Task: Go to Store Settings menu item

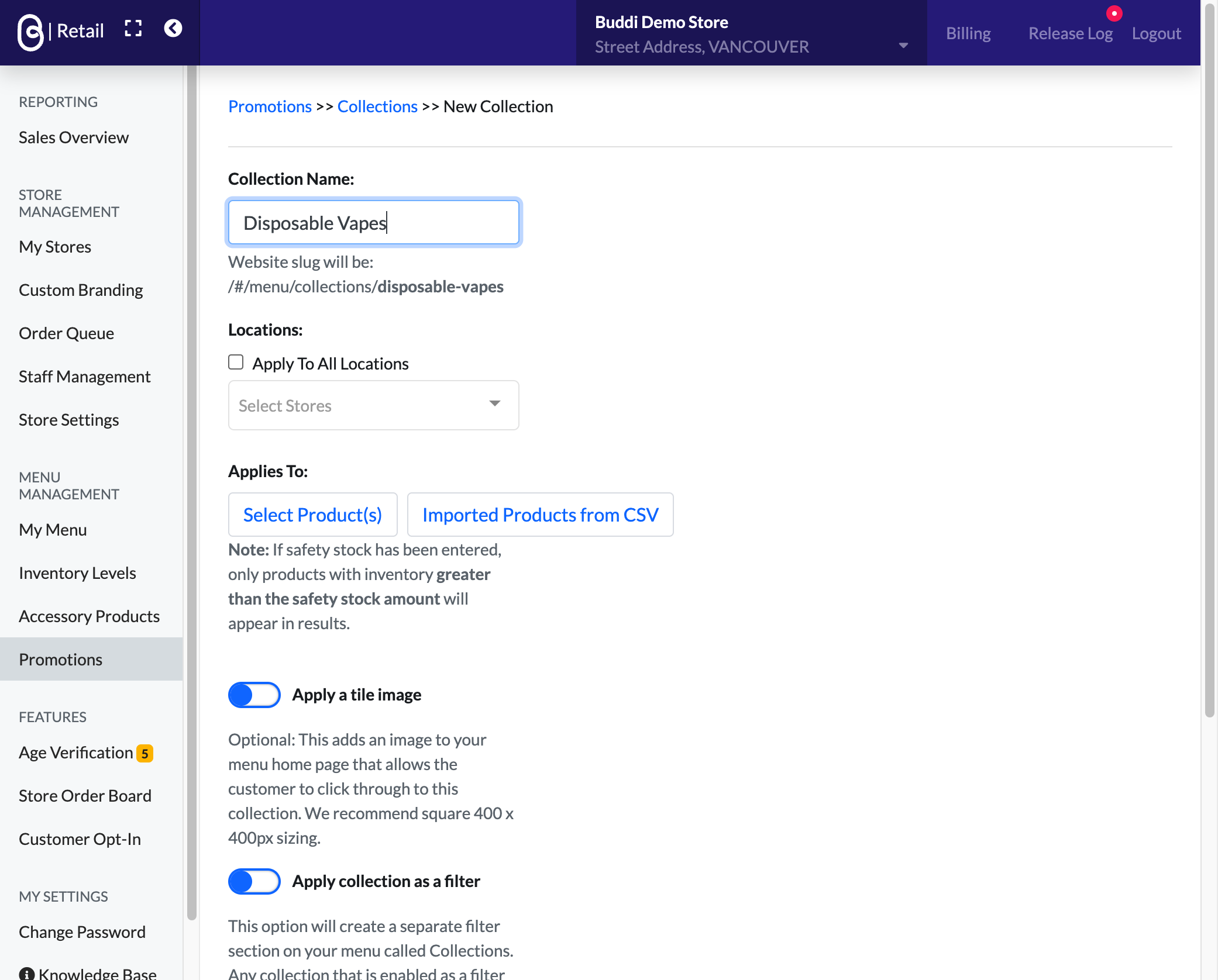Action: click(x=68, y=420)
